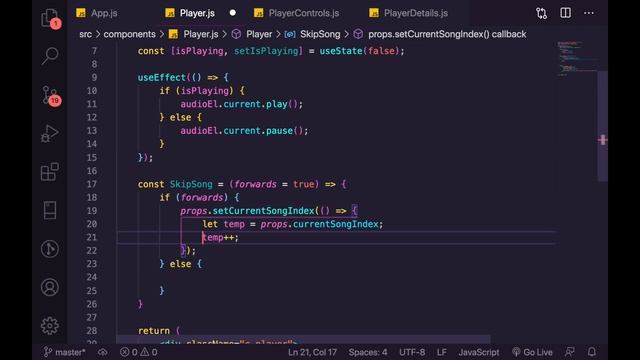
Task: Switch to the PlayerDetails.js tab
Action: tap(409, 13)
